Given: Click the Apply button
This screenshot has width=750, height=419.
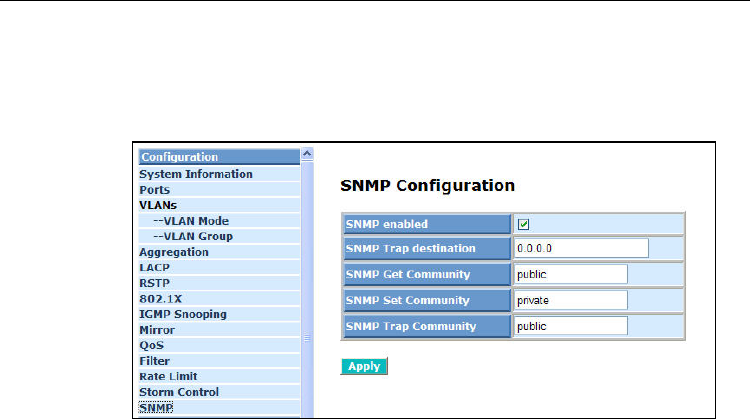Looking at the screenshot, I should pos(363,366).
